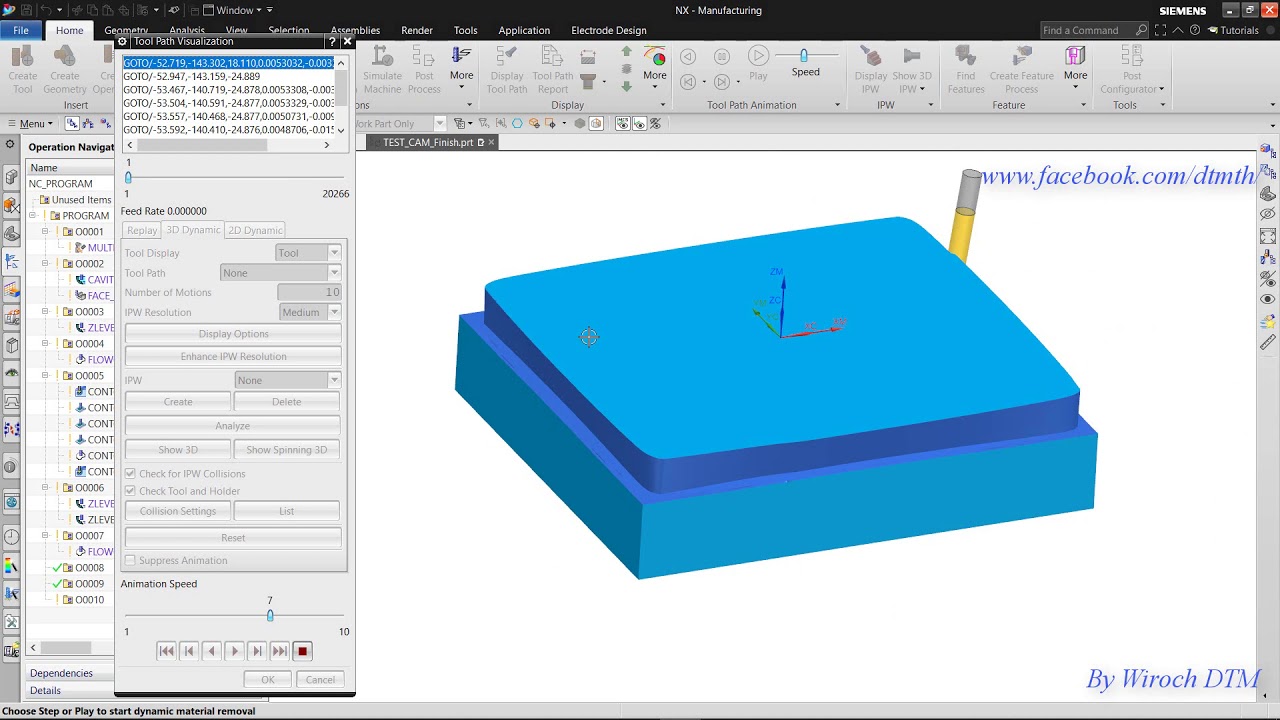Click rewind to start in playback controls
This screenshot has height=720, width=1280.
167,651
